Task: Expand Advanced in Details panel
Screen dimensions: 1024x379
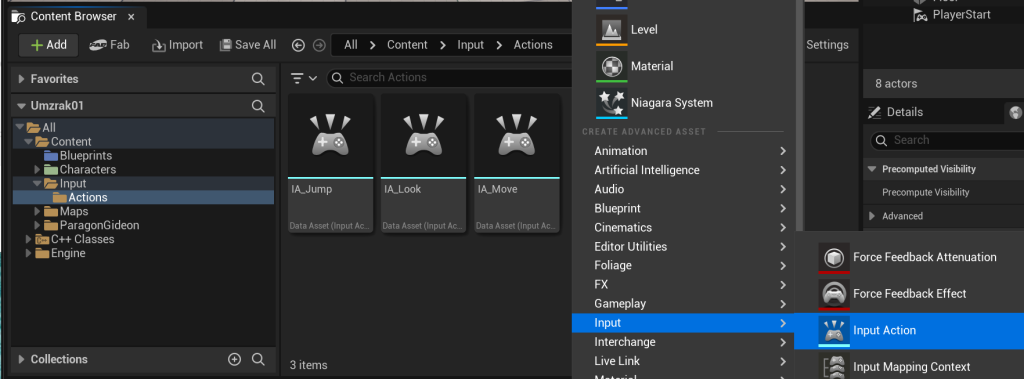Action: (872, 216)
